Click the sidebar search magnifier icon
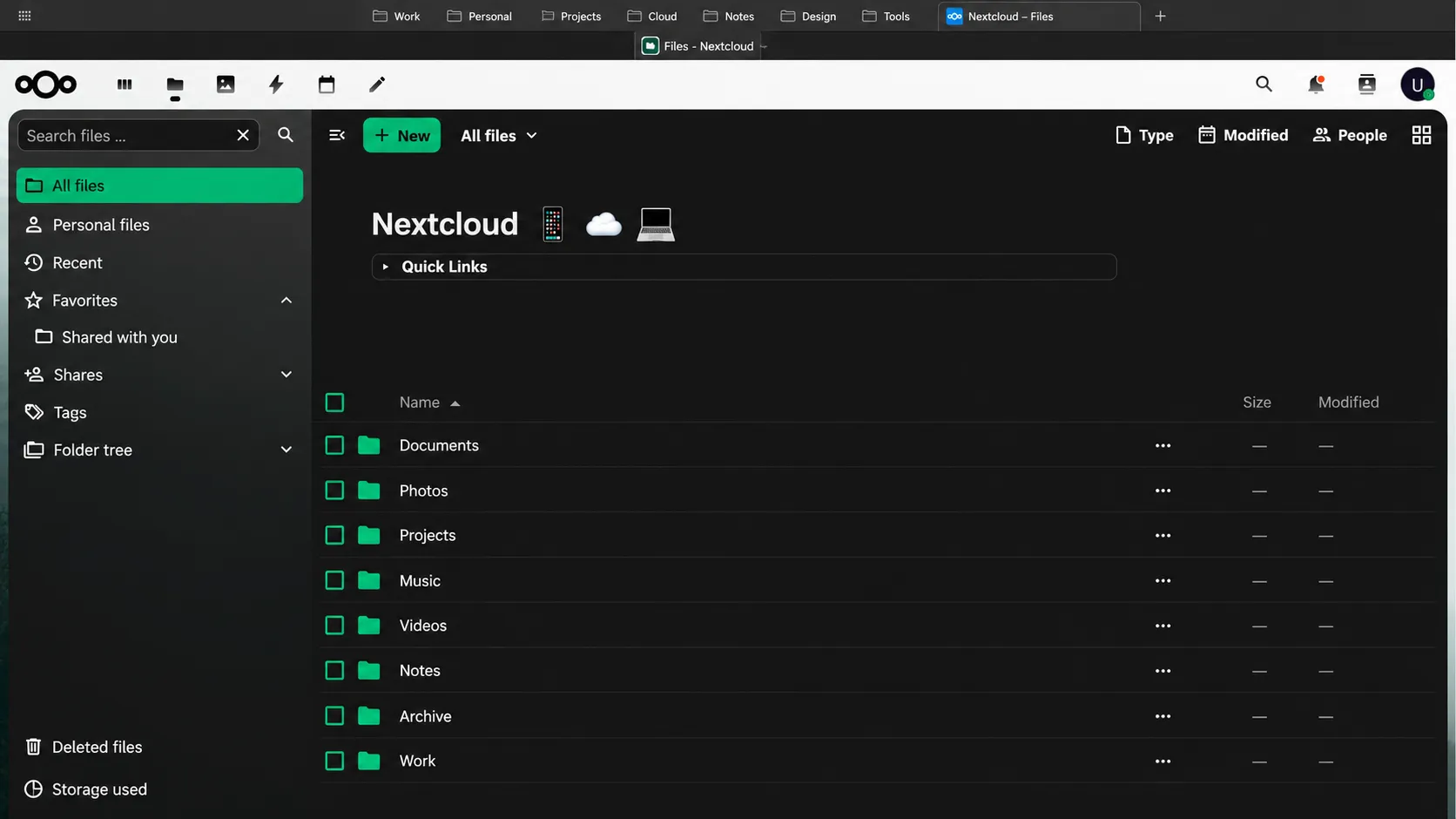 pyautogui.click(x=286, y=135)
